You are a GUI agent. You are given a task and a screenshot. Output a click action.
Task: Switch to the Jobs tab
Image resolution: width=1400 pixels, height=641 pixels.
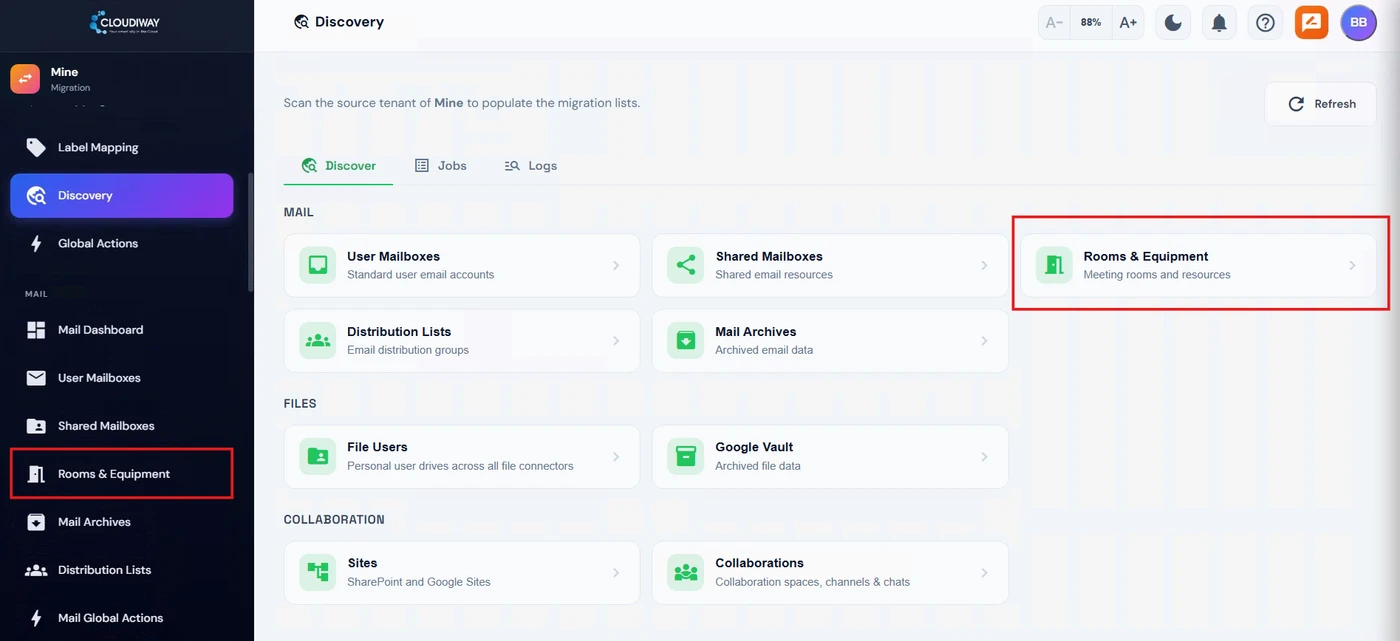(441, 166)
